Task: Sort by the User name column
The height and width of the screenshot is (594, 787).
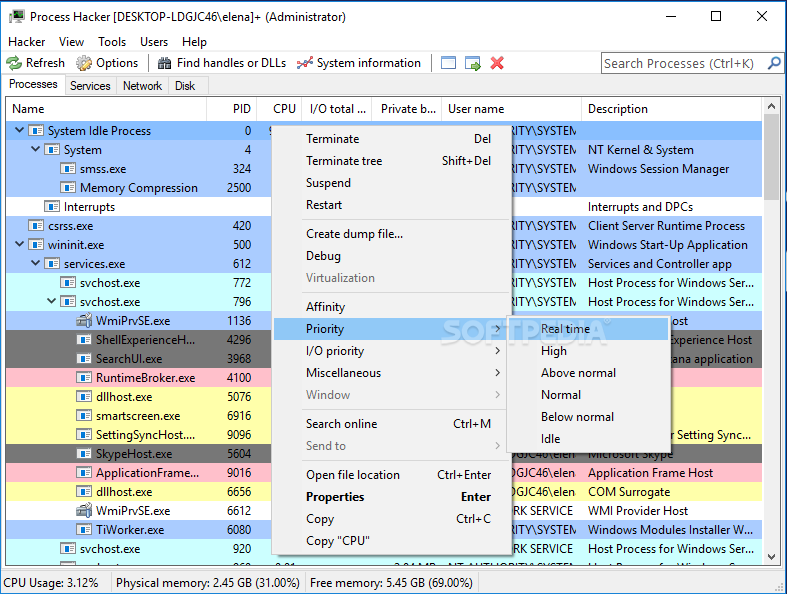Action: (x=511, y=109)
